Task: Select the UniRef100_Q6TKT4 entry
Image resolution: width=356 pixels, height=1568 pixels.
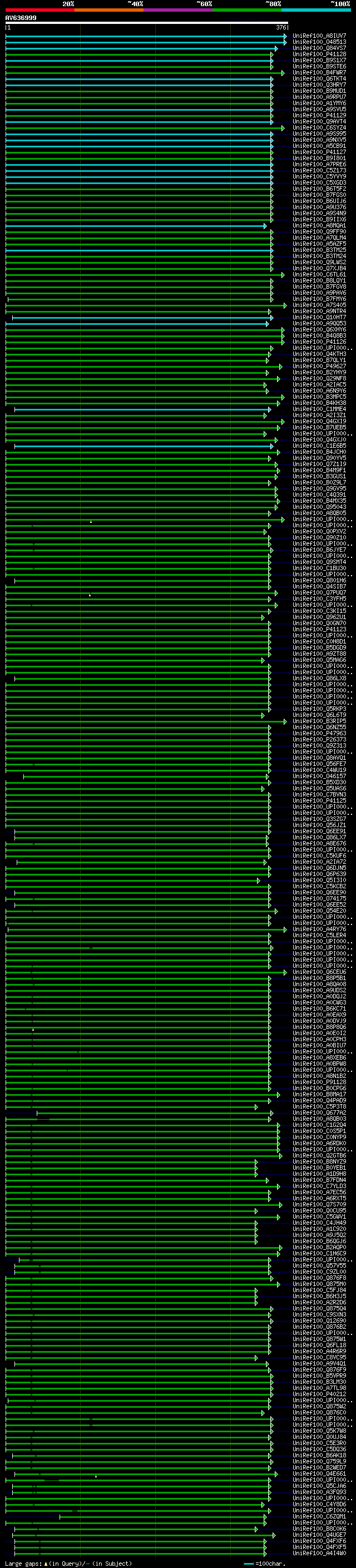Action: click(319, 78)
